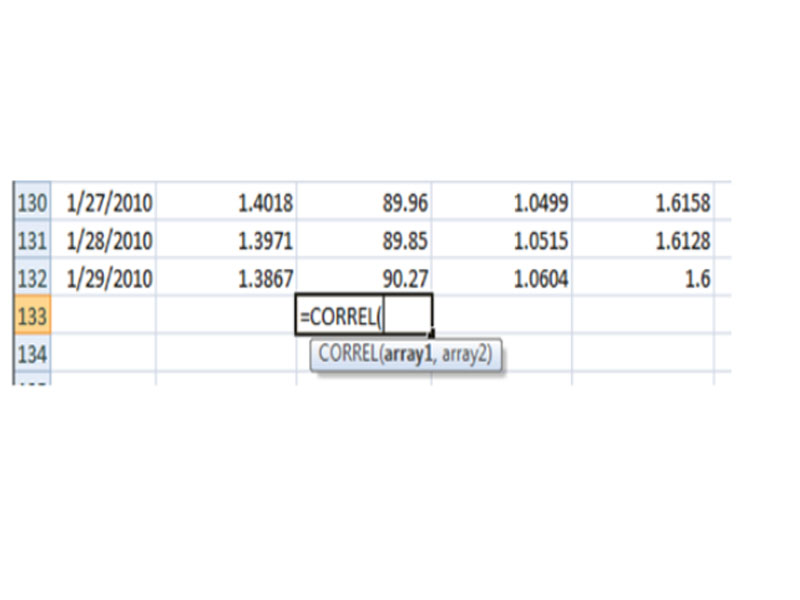Select cell with value 1.6128
800x600 pixels.
point(643,239)
